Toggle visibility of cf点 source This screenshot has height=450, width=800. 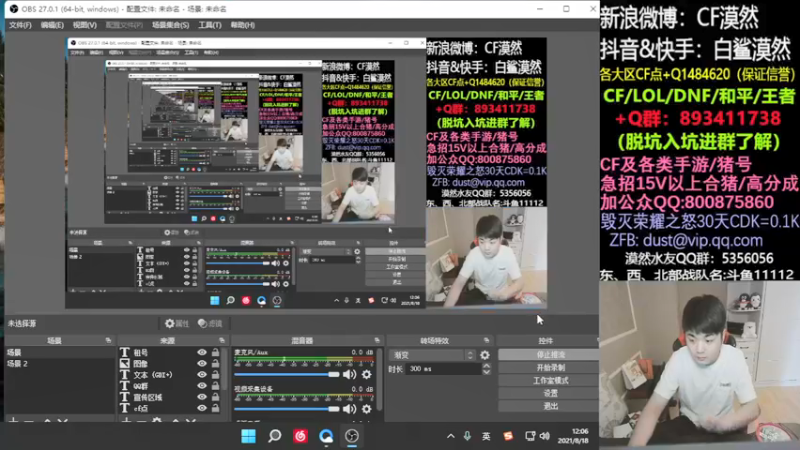pyautogui.click(x=202, y=409)
